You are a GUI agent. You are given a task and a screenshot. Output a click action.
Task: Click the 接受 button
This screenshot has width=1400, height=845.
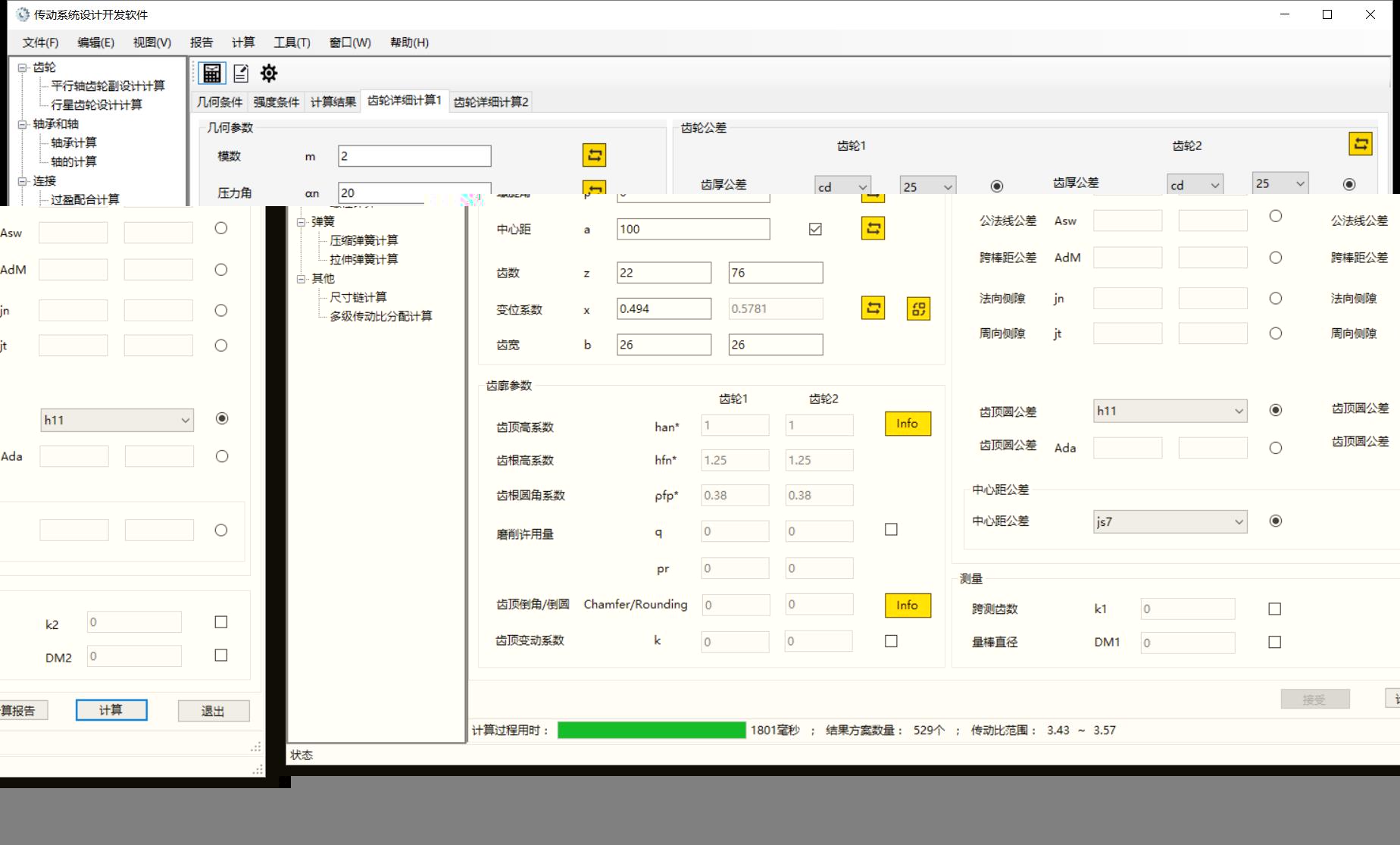pos(1315,699)
